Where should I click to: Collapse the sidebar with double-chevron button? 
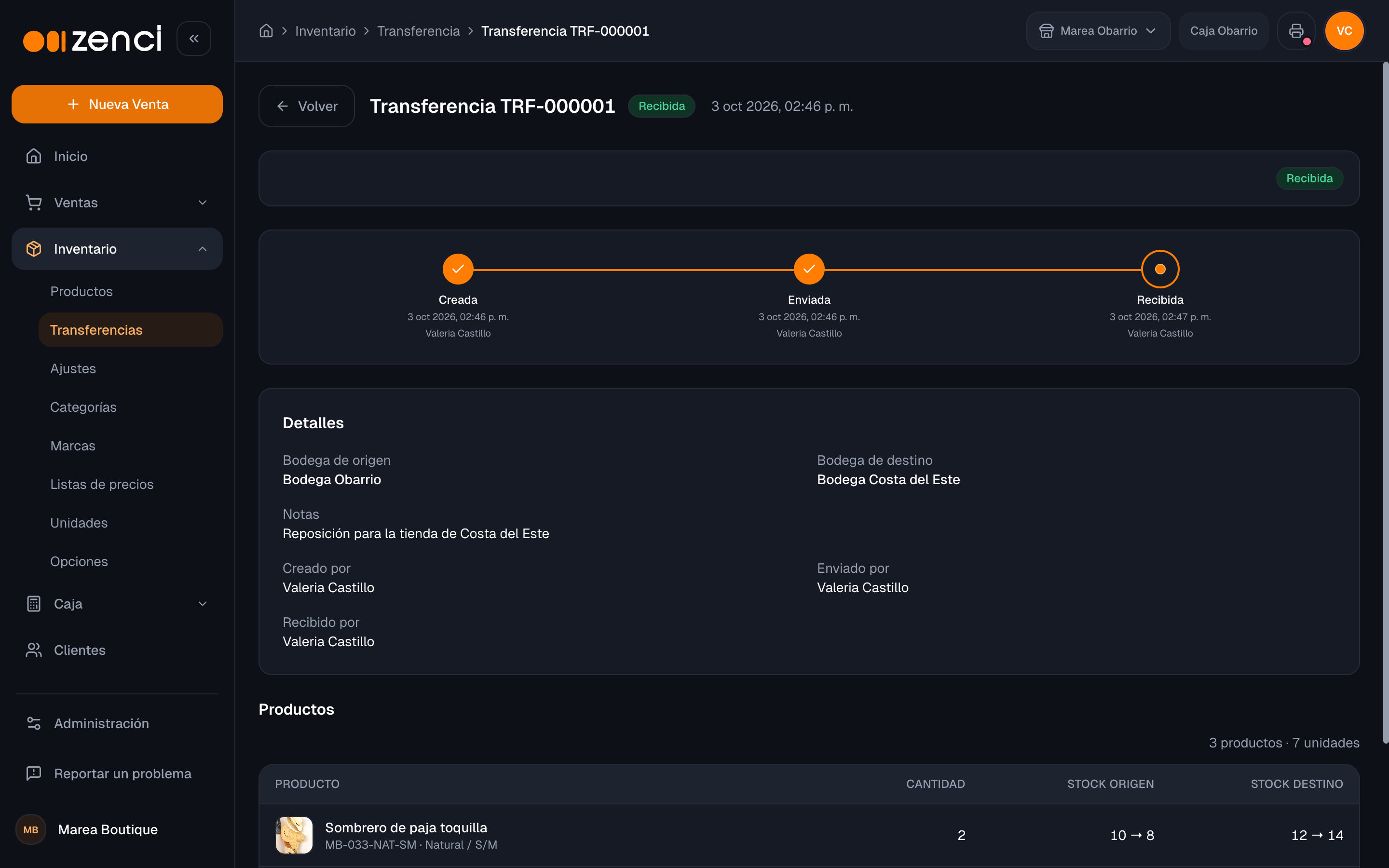coord(193,39)
